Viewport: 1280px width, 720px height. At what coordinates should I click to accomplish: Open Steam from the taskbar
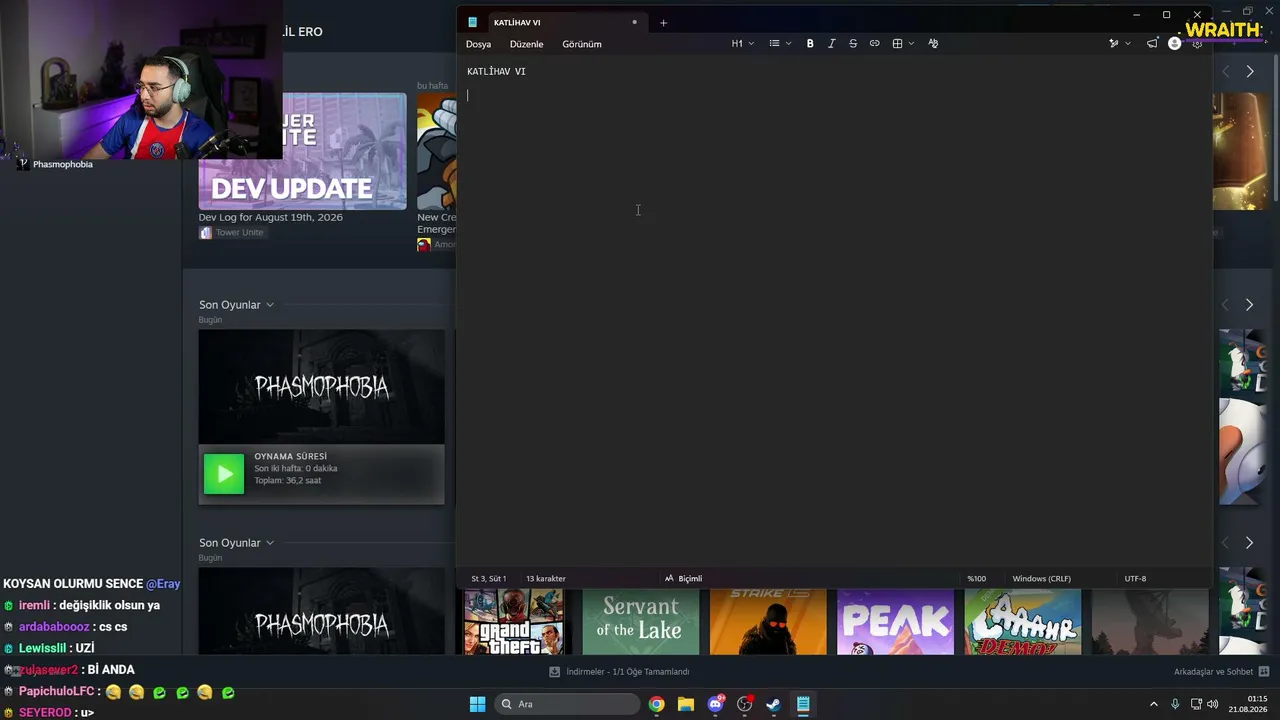[773, 704]
